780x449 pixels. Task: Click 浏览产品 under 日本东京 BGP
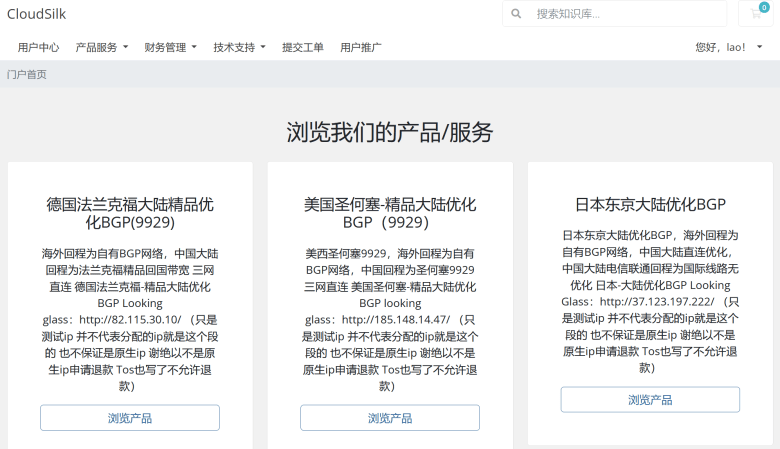[650, 399]
